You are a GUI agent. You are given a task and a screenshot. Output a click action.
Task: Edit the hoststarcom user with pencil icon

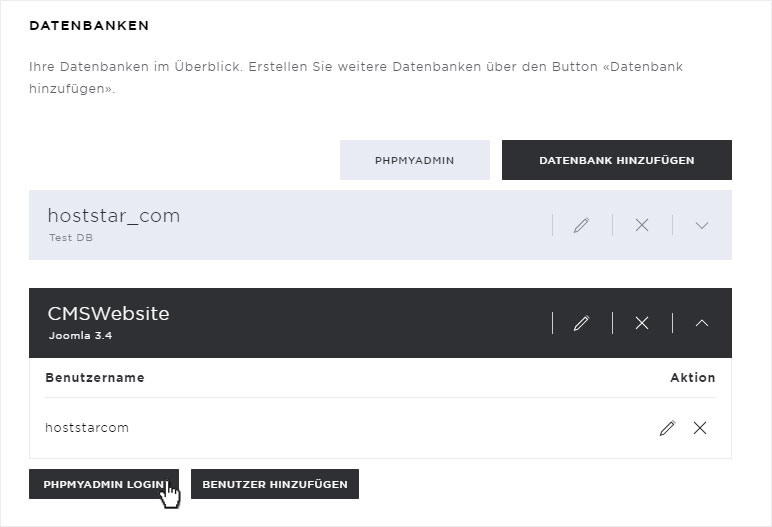click(x=667, y=428)
